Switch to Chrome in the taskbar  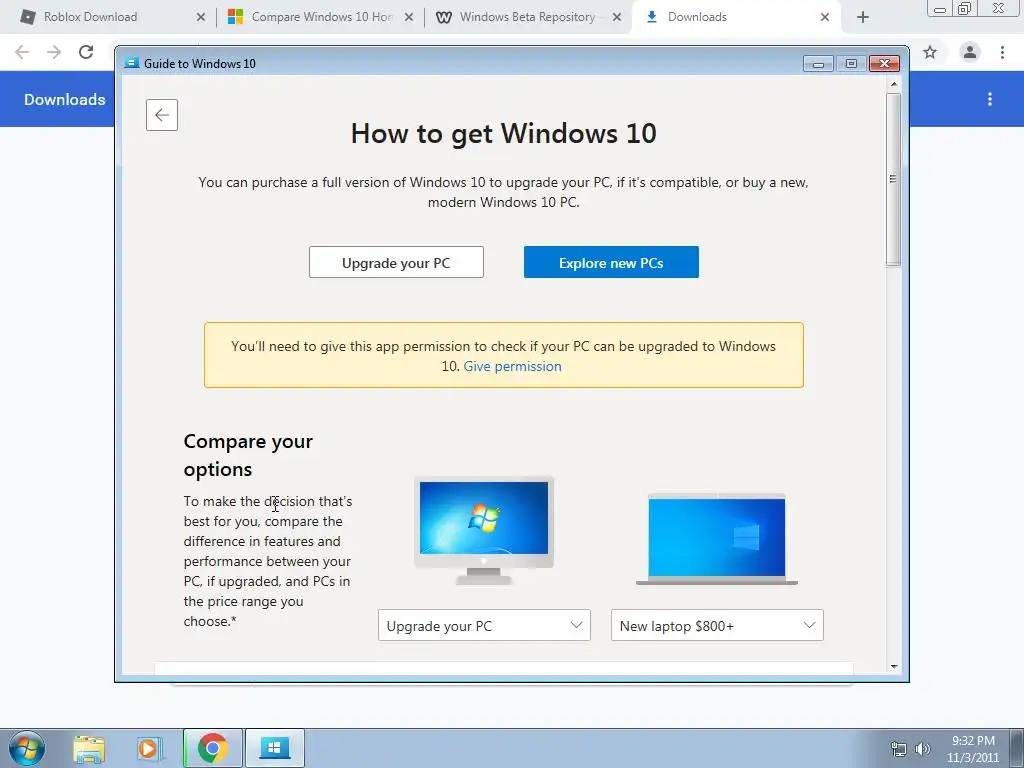pyautogui.click(x=213, y=748)
